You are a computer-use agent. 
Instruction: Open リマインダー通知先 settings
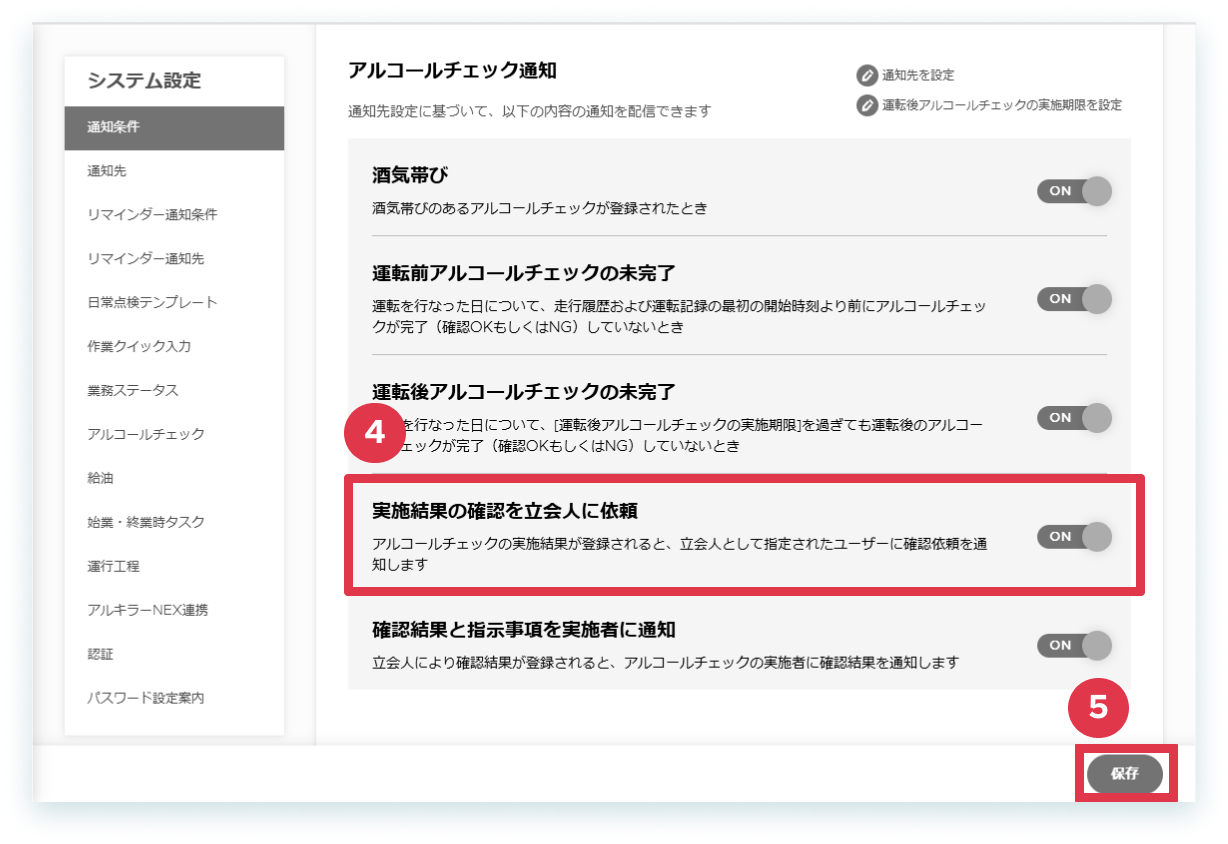[174, 259]
